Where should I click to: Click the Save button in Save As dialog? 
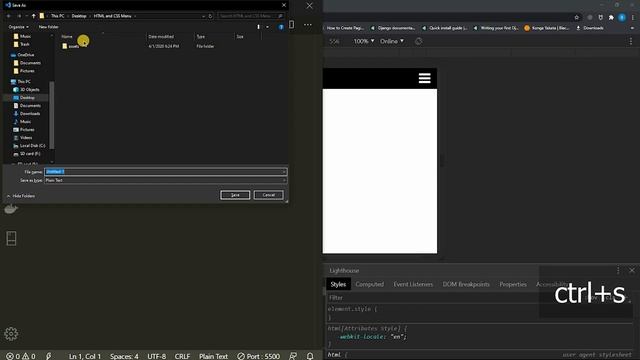235,195
